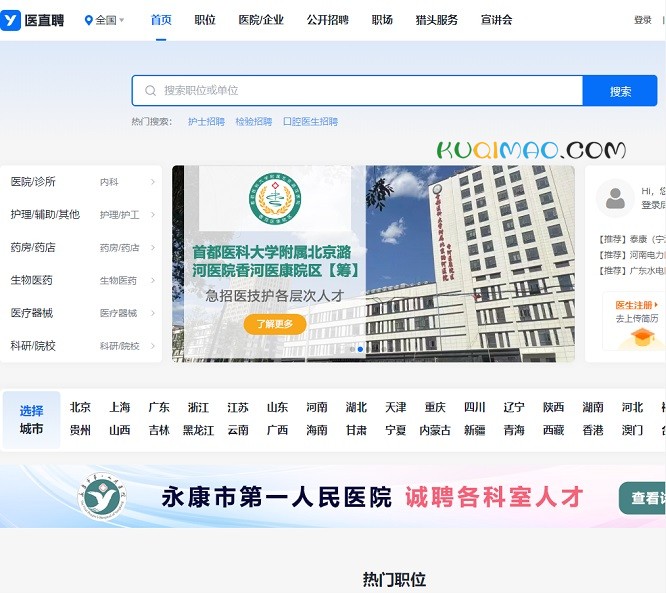Viewport: 666px width, 593px height.
Task: Click the location pin icon
Action: pos(88,20)
